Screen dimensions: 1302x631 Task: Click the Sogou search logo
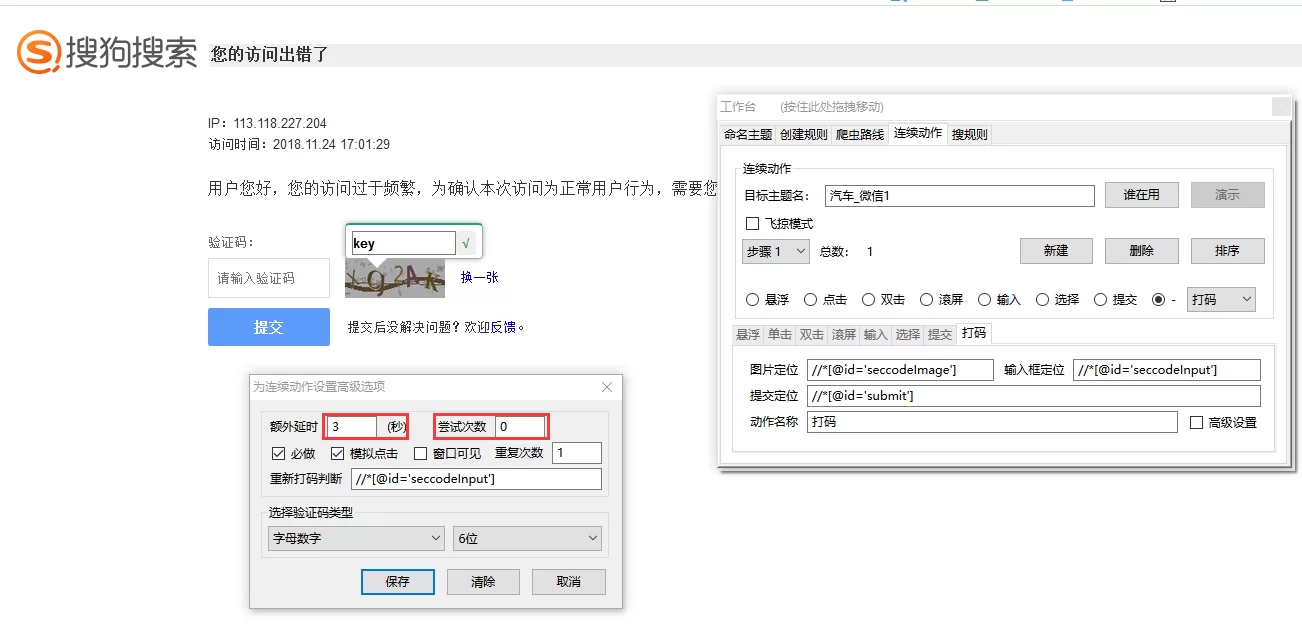coord(107,52)
